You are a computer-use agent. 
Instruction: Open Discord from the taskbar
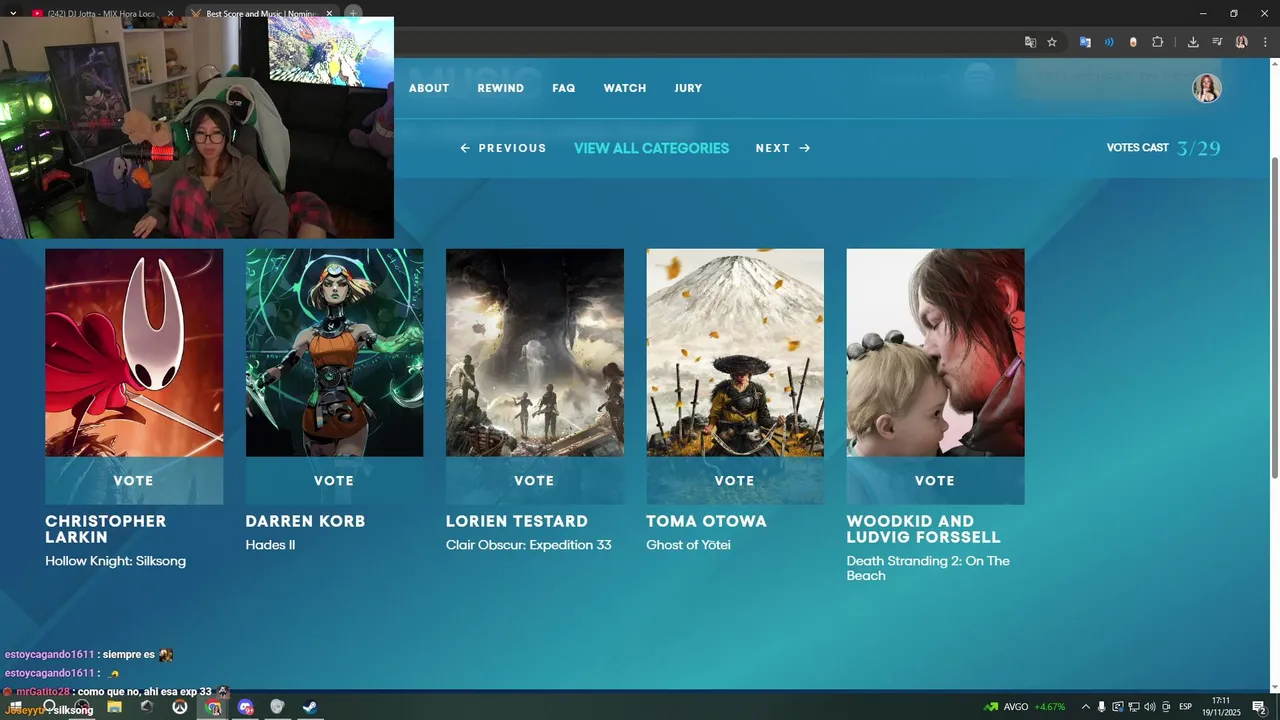pyautogui.click(x=246, y=707)
